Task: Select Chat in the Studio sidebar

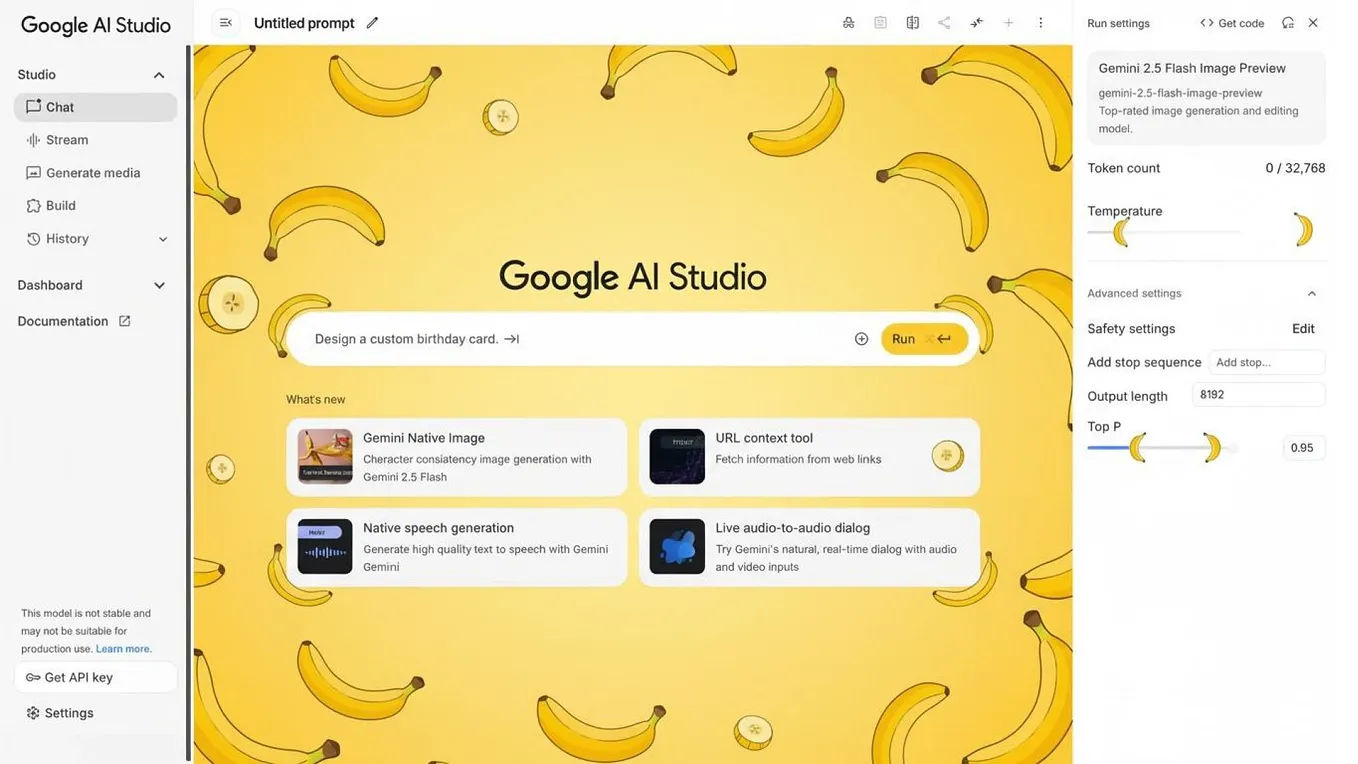Action: click(59, 107)
